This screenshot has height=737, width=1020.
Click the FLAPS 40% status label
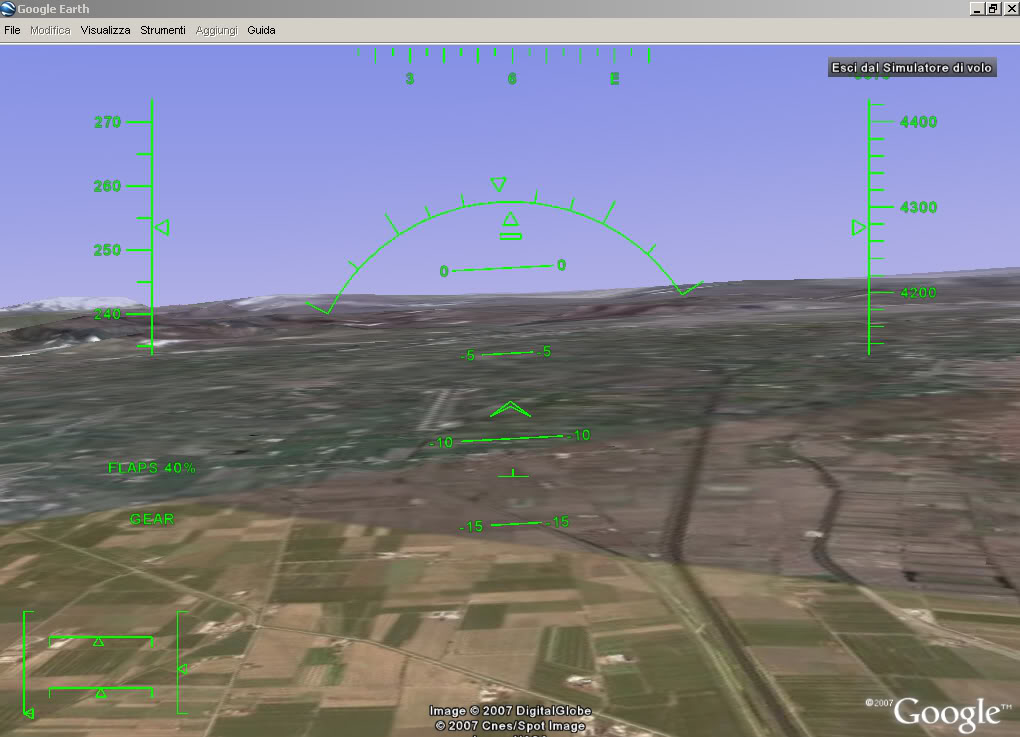pyautogui.click(x=151, y=468)
